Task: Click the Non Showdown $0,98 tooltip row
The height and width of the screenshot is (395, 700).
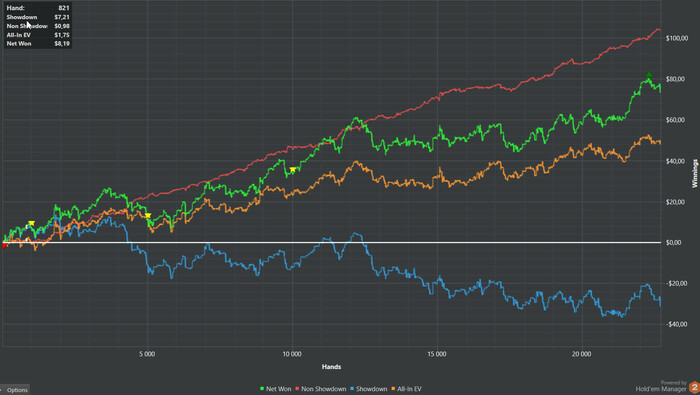Action: click(38, 26)
